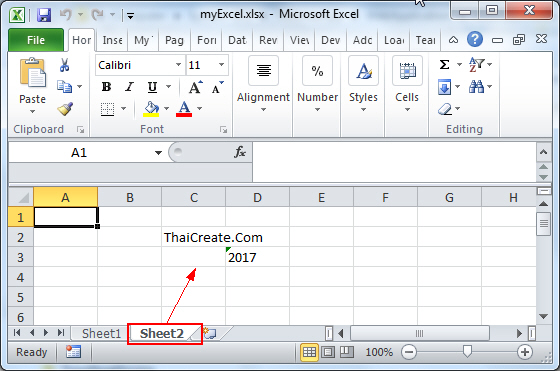The image size is (560, 371).
Task: Click the Excel application icon in title bar
Action: [x=17, y=15]
